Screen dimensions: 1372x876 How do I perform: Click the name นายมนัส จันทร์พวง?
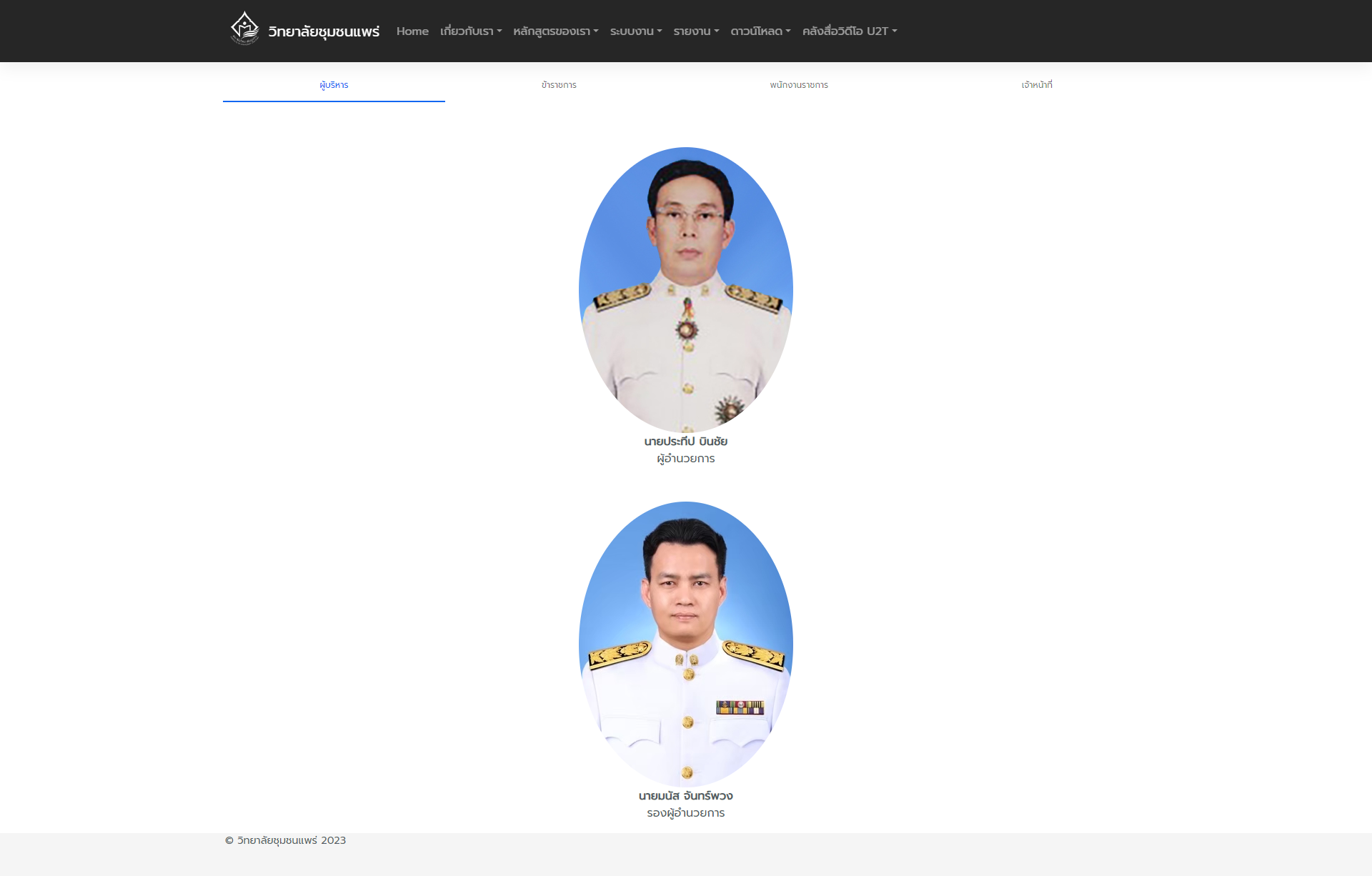click(x=686, y=796)
